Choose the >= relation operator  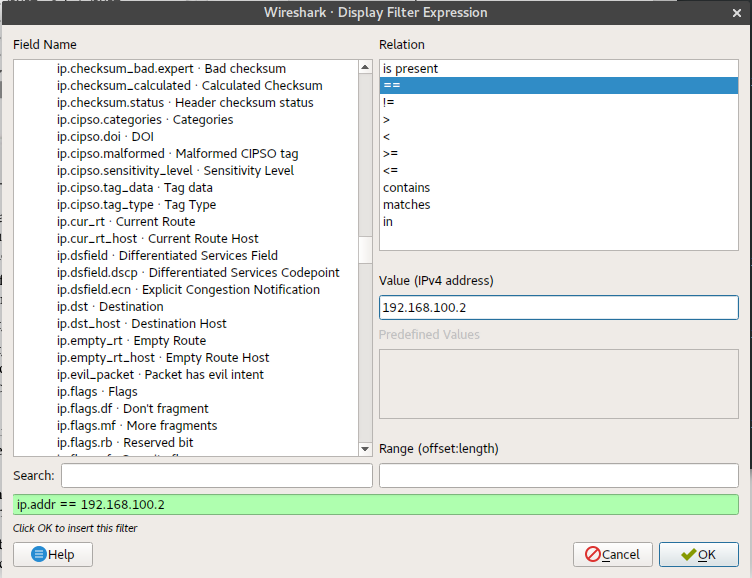[x=390, y=154]
